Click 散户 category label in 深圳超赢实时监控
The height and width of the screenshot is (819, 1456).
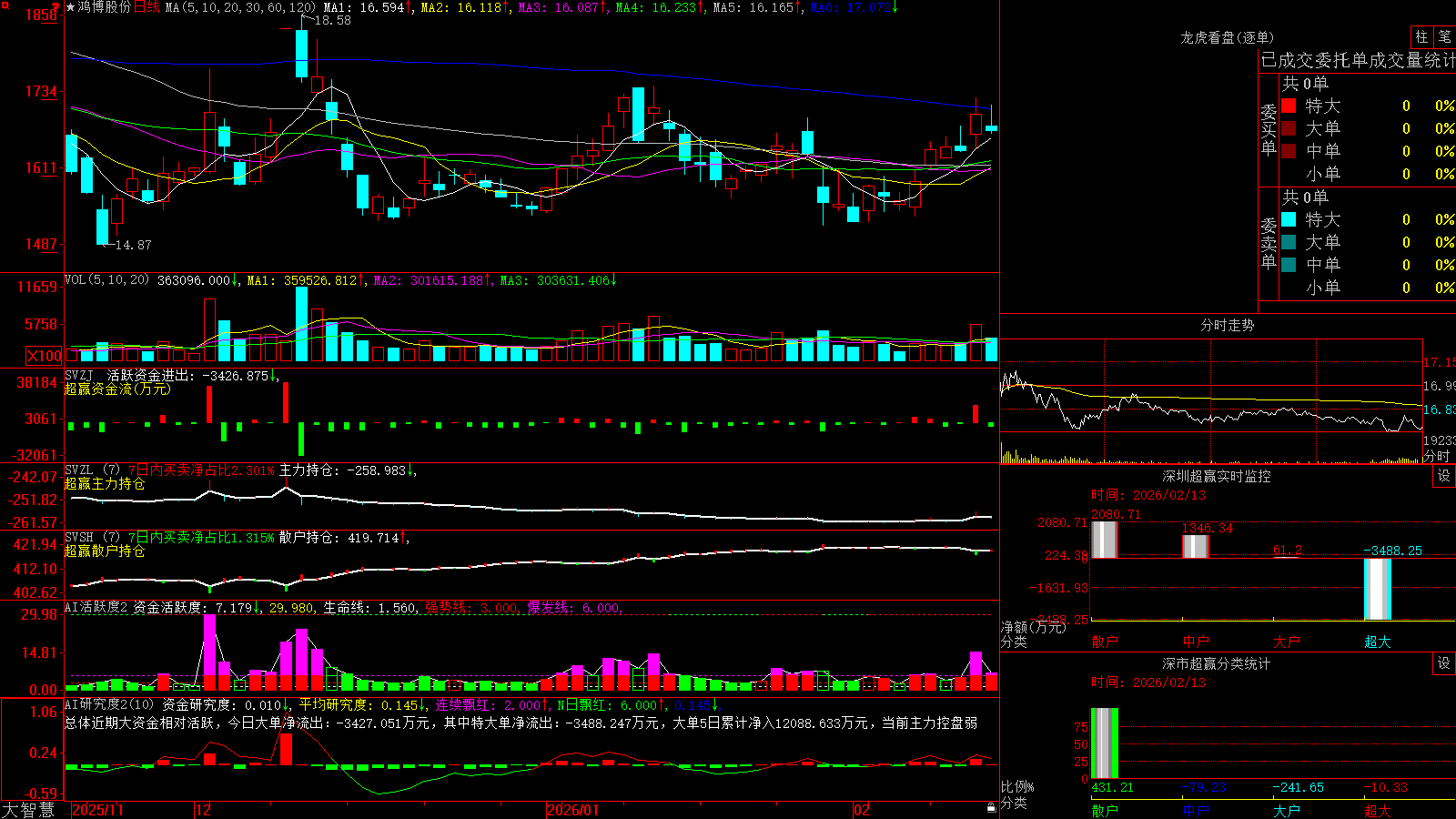(1104, 642)
